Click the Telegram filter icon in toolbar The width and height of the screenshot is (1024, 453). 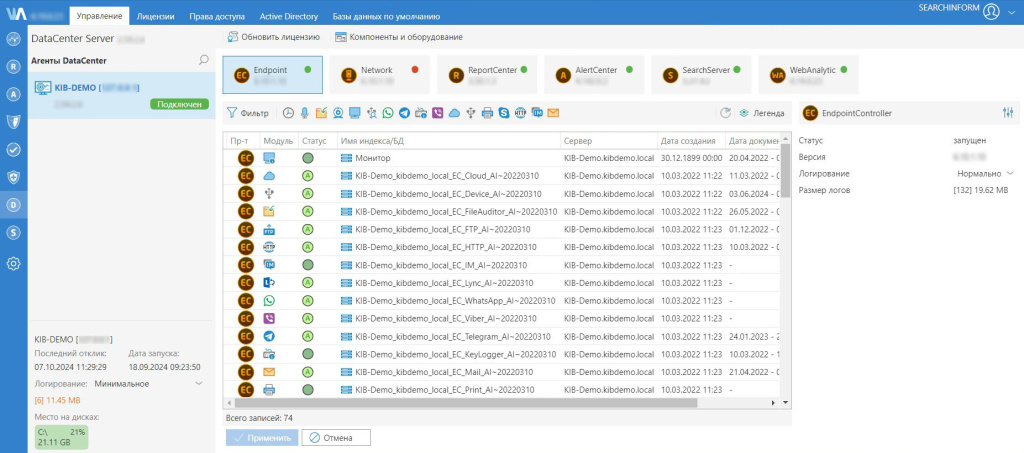coord(404,113)
